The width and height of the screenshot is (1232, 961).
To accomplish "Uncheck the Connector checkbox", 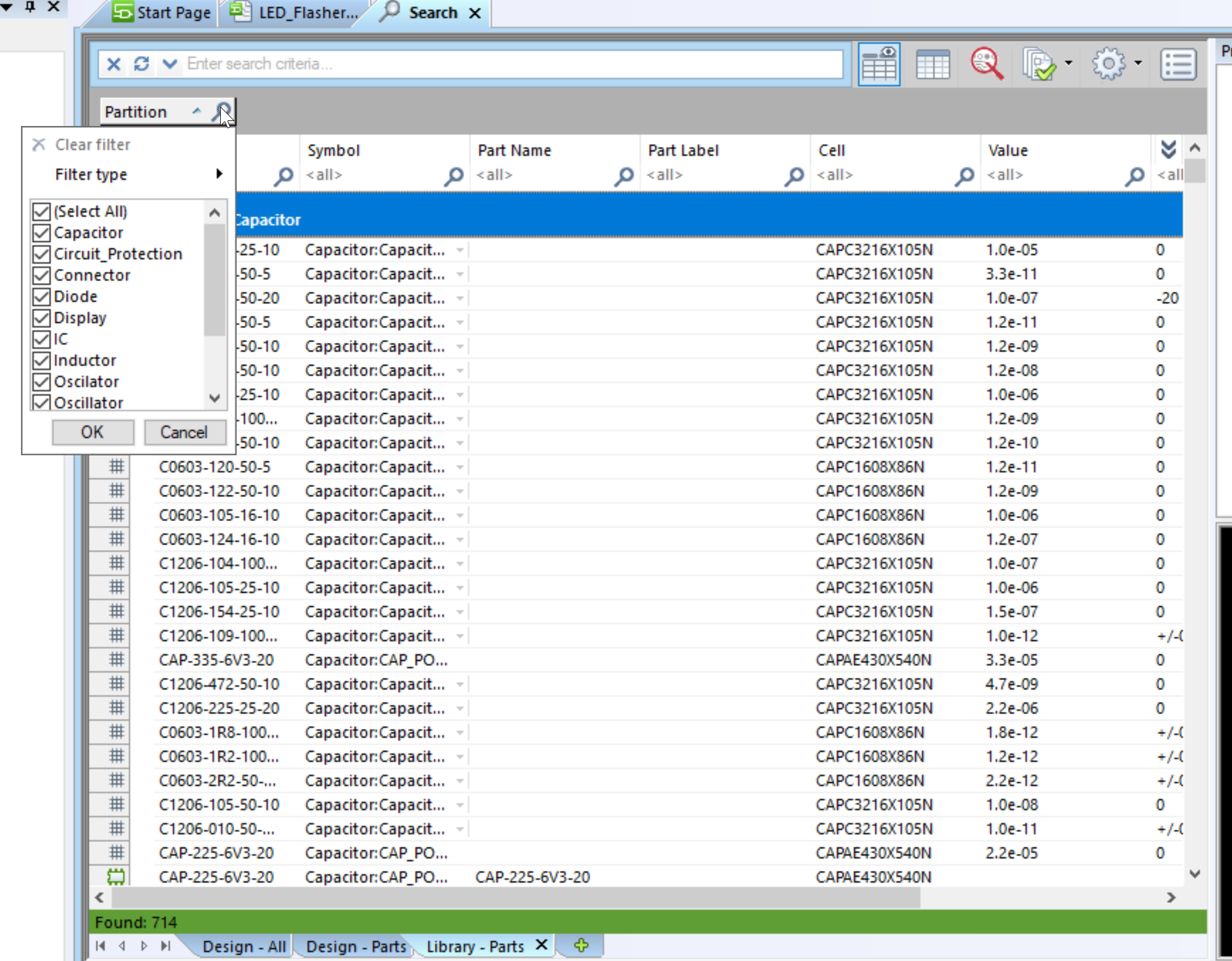I will (41, 275).
